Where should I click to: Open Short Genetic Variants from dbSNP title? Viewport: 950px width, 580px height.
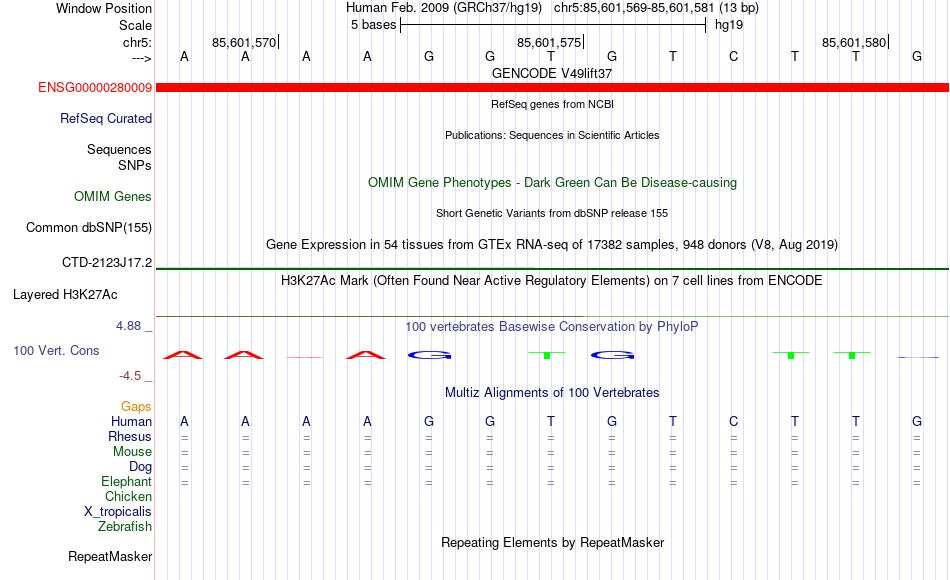click(x=552, y=213)
